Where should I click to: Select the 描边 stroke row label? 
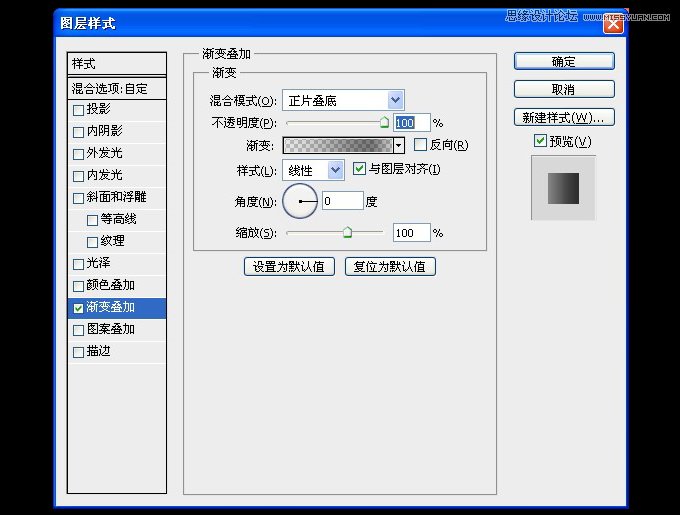98,351
